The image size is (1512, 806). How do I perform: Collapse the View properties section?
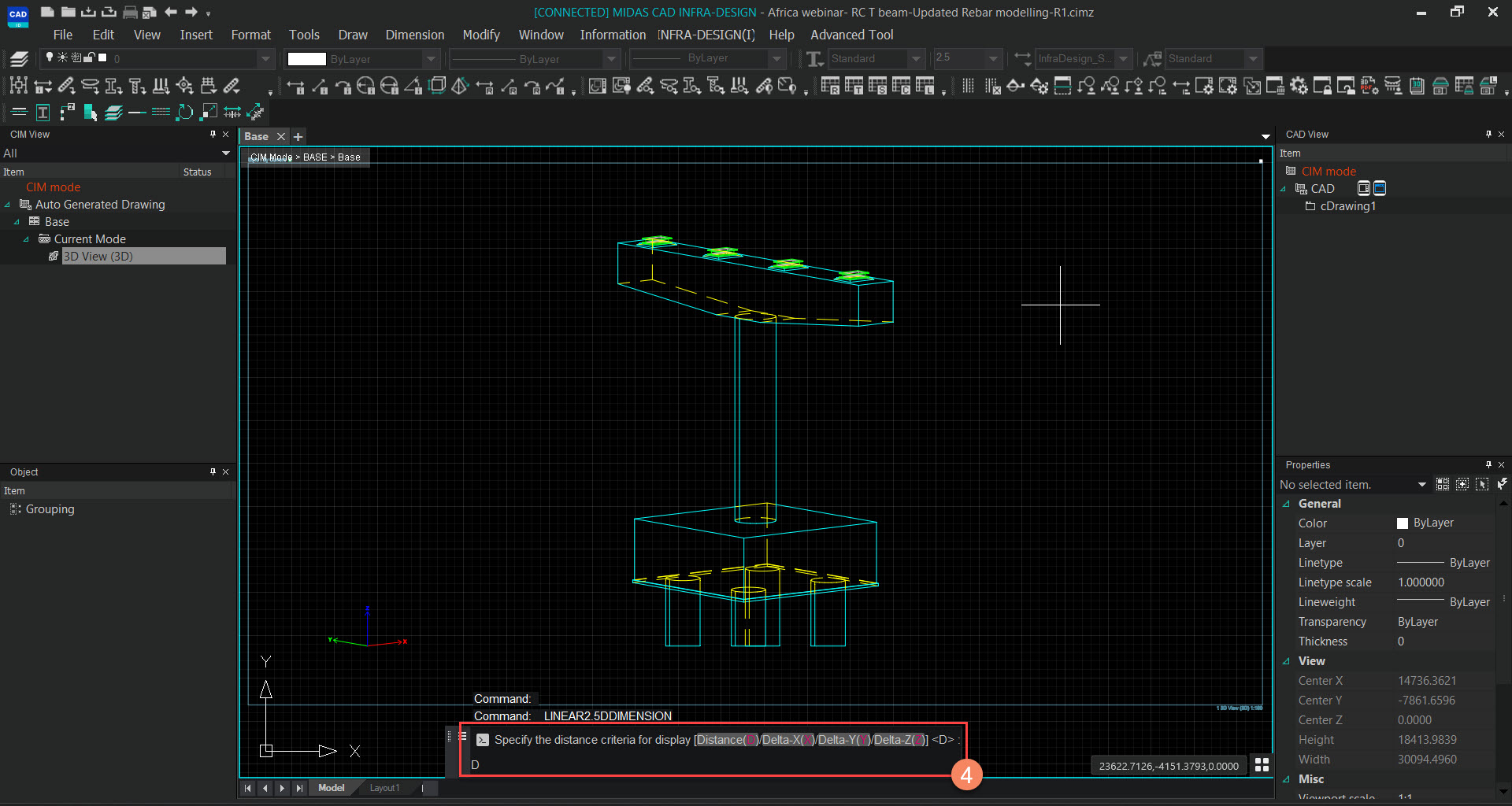tap(1287, 661)
